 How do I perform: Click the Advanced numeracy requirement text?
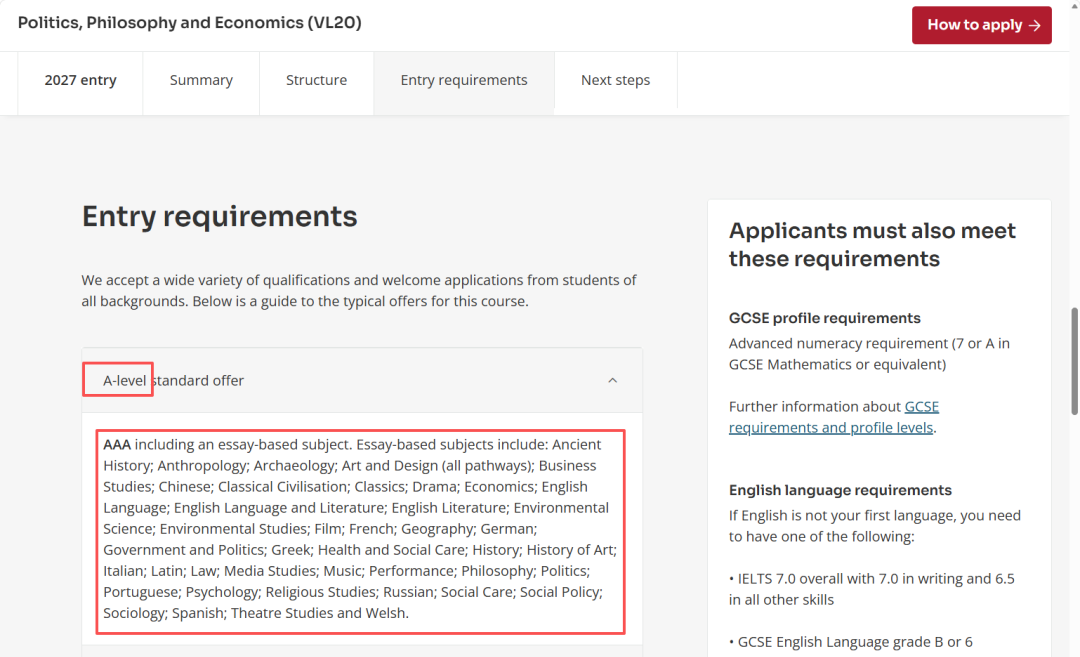869,354
